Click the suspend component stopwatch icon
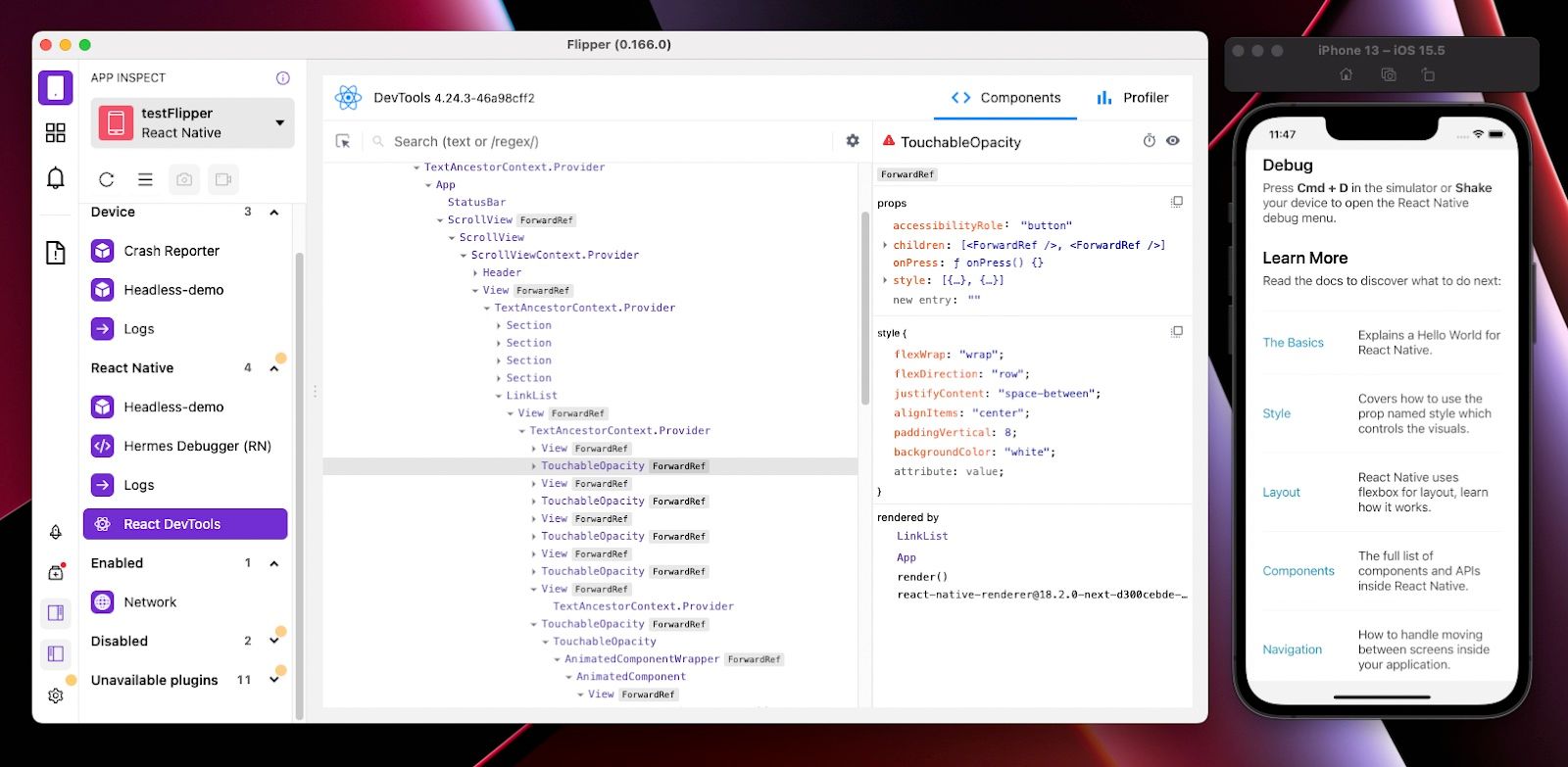 point(1150,141)
